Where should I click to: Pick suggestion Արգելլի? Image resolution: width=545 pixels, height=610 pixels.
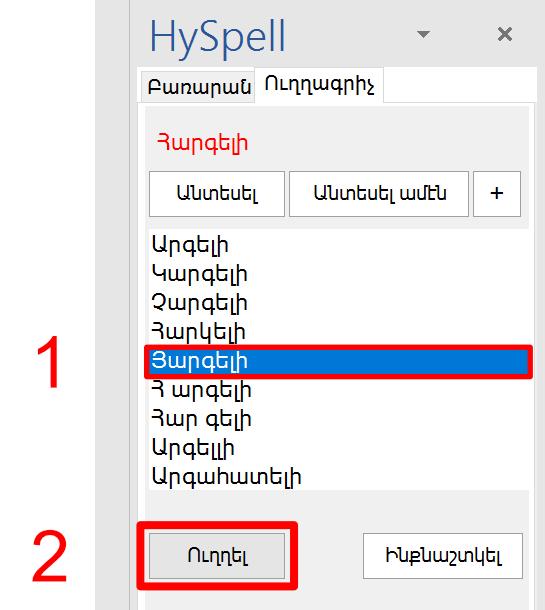[338, 448]
